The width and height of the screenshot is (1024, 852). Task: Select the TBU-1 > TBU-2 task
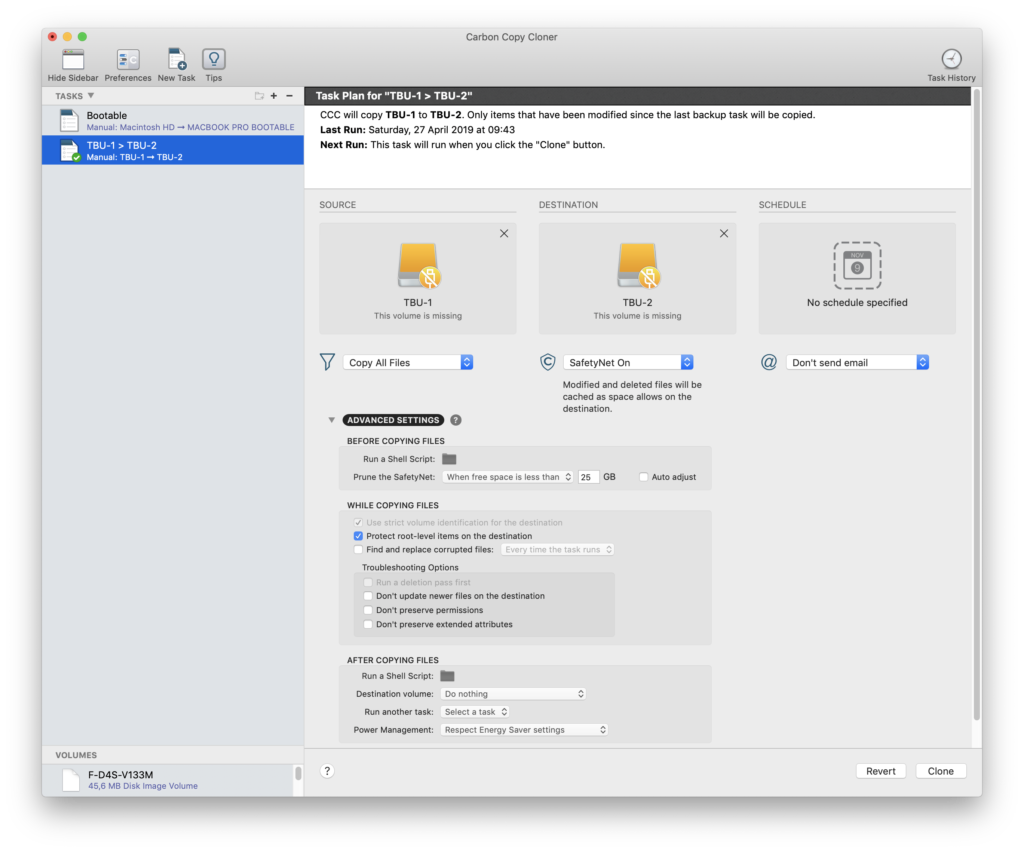coord(173,150)
